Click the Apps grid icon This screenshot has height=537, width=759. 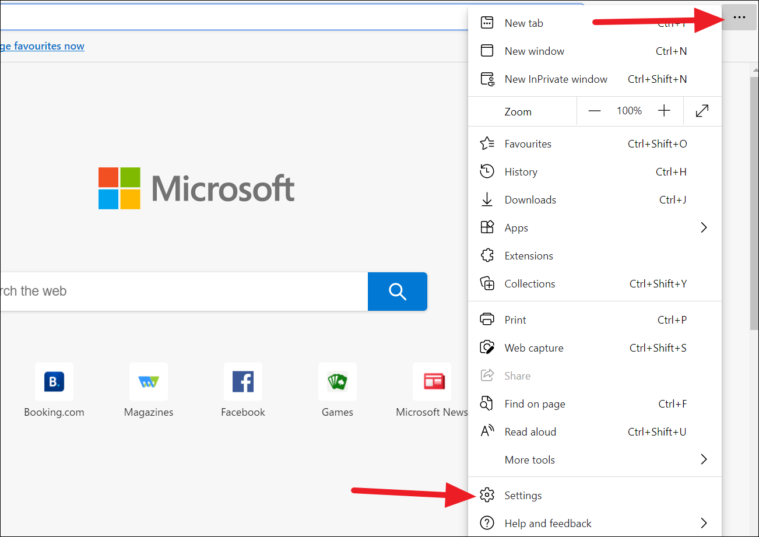pos(487,227)
